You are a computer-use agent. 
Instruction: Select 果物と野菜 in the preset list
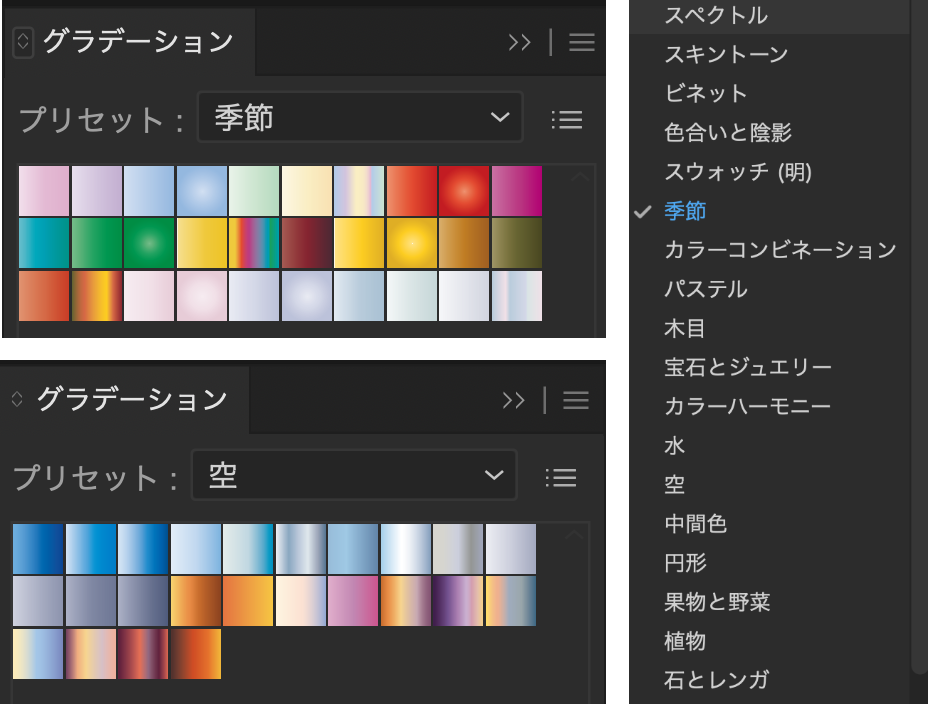click(717, 602)
